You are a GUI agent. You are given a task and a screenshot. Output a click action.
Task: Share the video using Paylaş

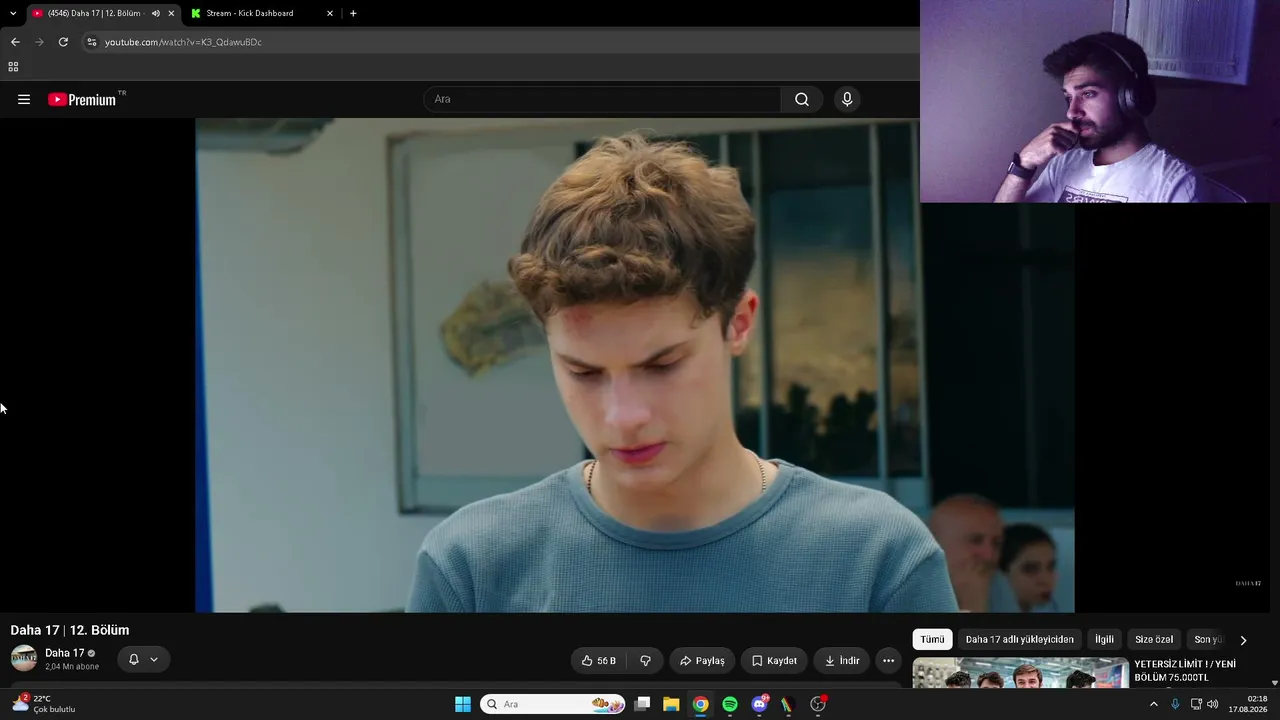coord(702,661)
